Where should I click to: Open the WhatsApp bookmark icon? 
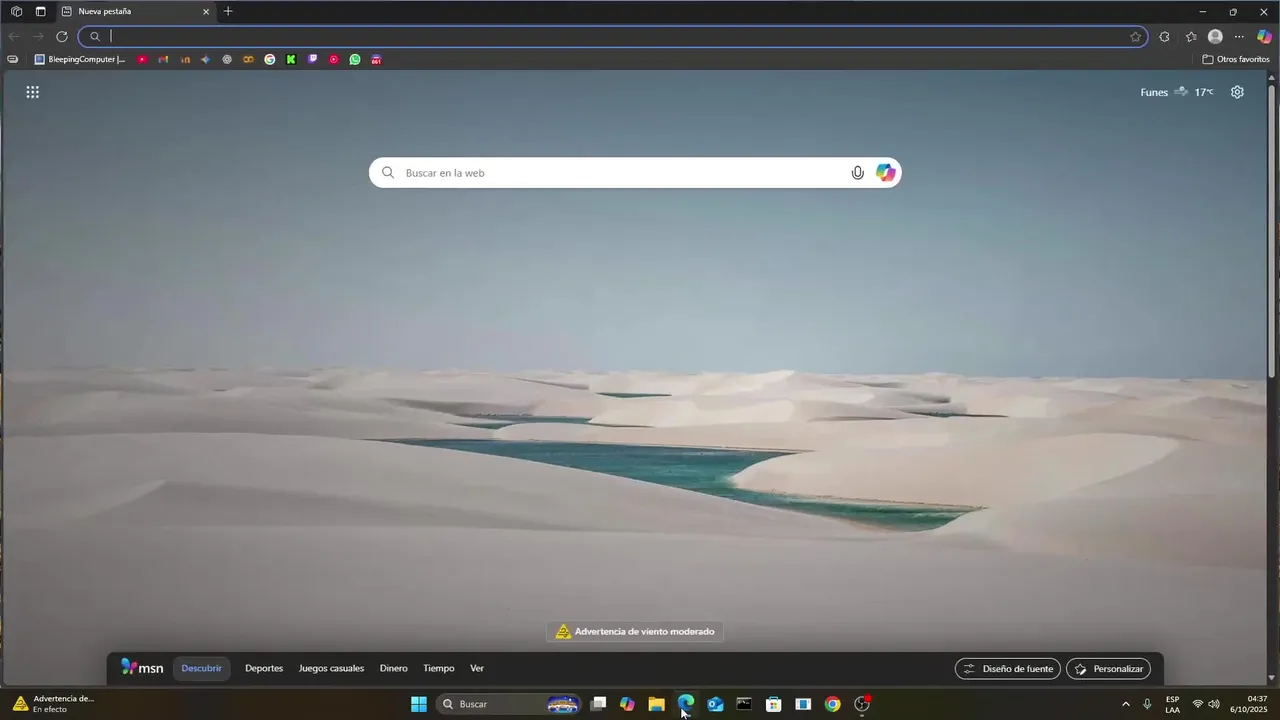[355, 59]
